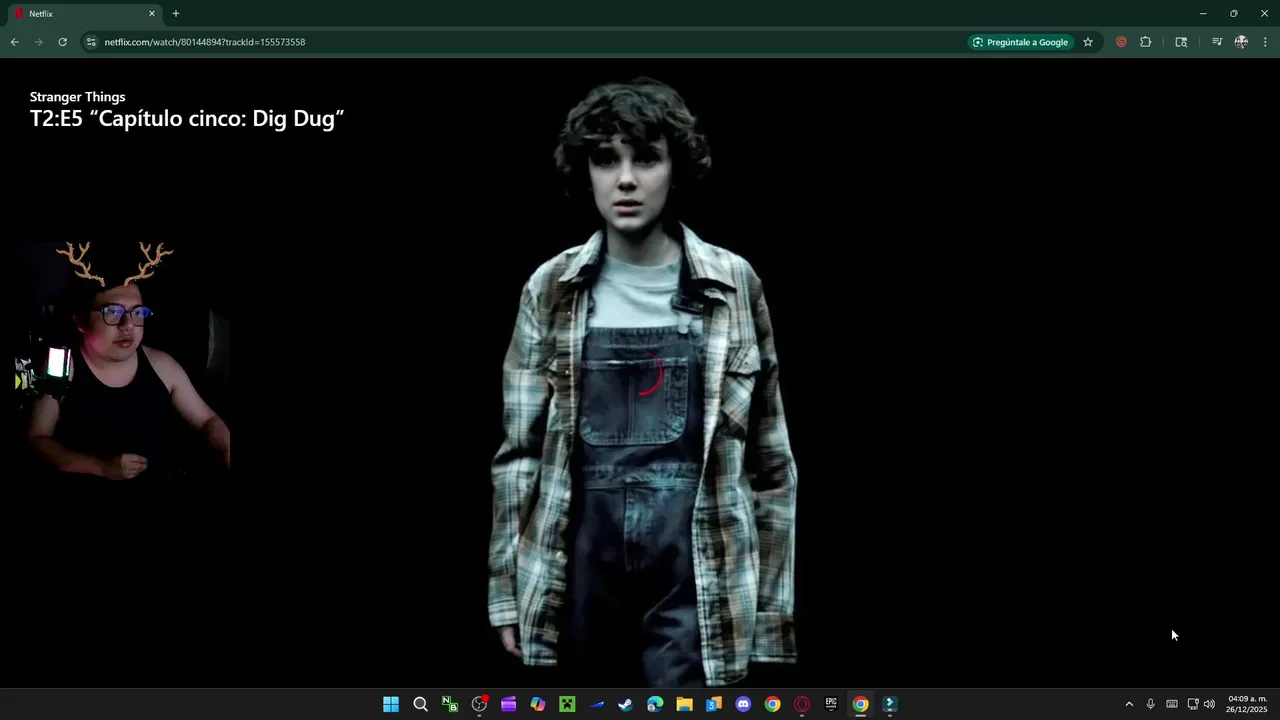
Task: Open a new browser tab
Action: click(176, 14)
